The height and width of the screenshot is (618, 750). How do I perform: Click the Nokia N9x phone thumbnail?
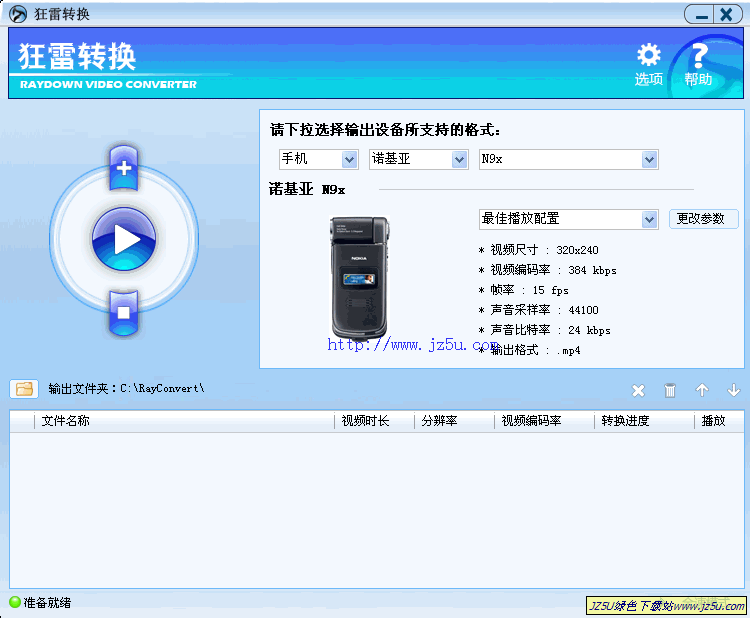(359, 277)
